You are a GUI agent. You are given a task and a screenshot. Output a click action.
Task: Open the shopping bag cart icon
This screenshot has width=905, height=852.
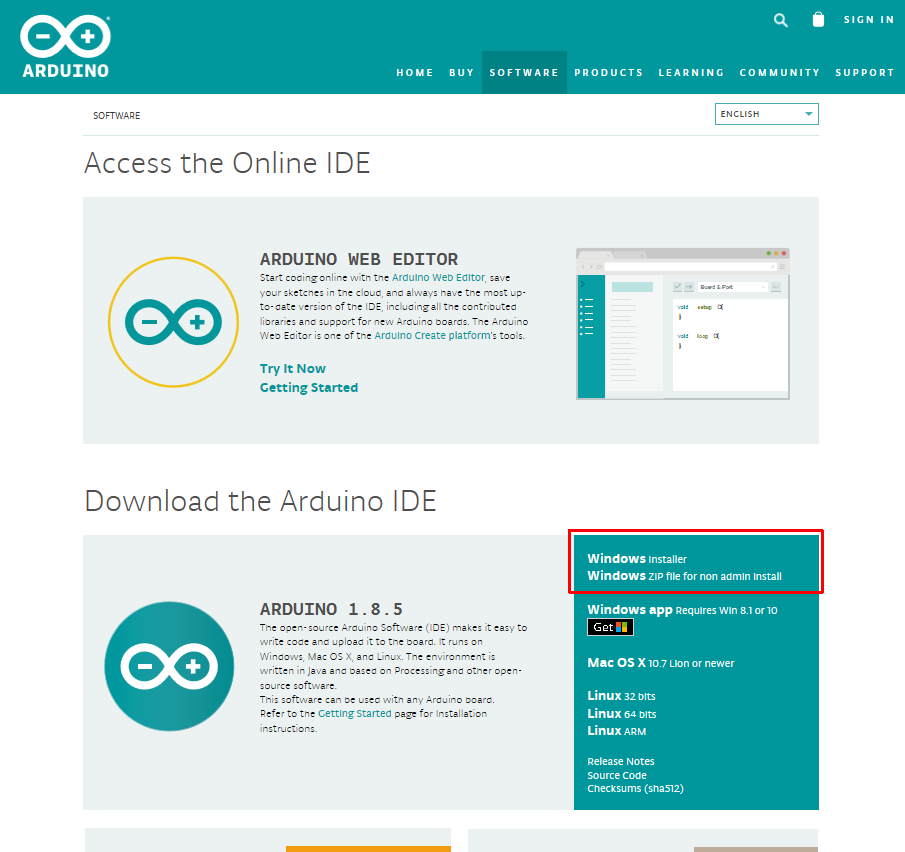[x=818, y=20]
